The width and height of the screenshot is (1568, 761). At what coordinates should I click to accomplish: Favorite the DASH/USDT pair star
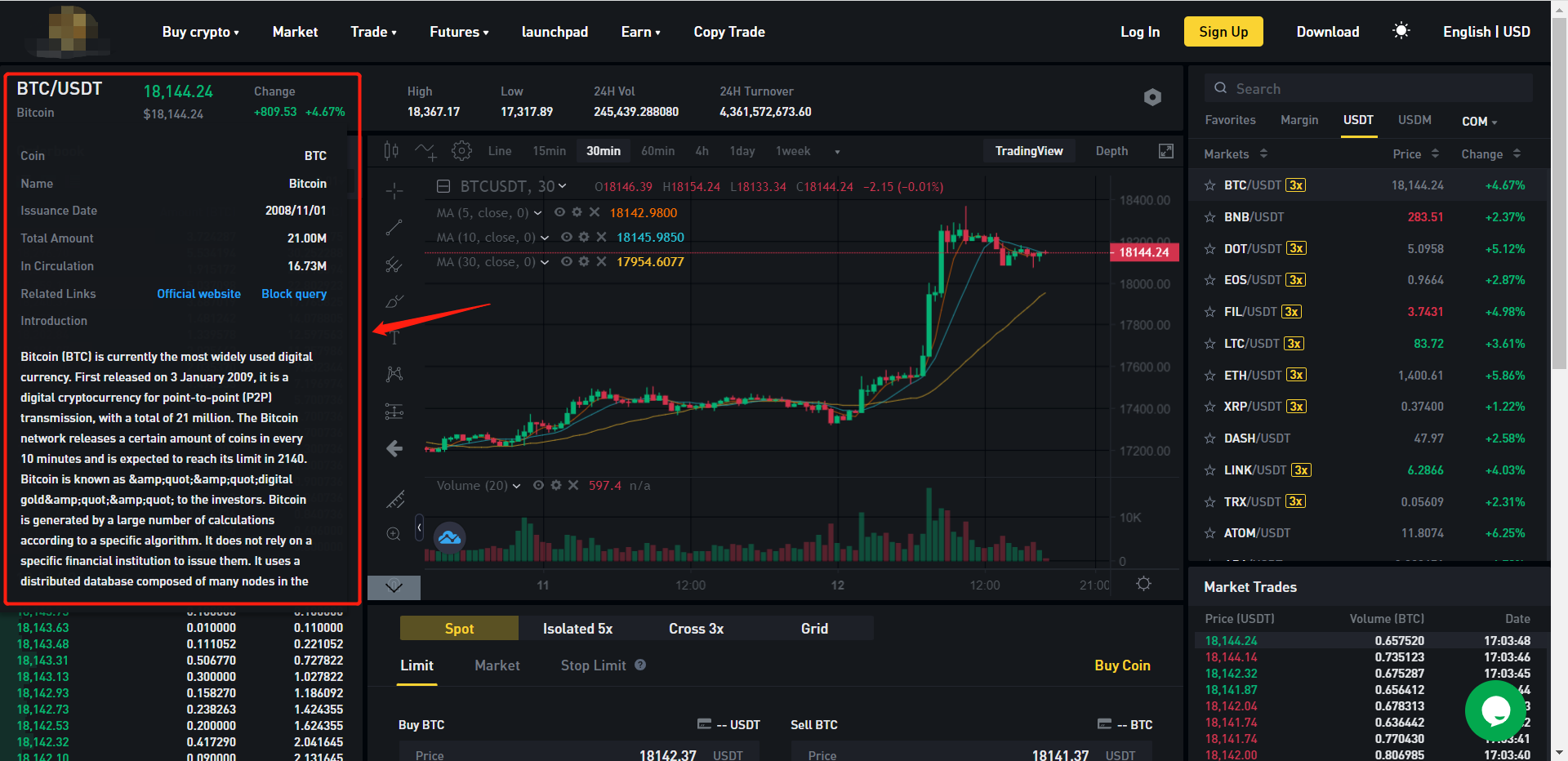click(1210, 438)
